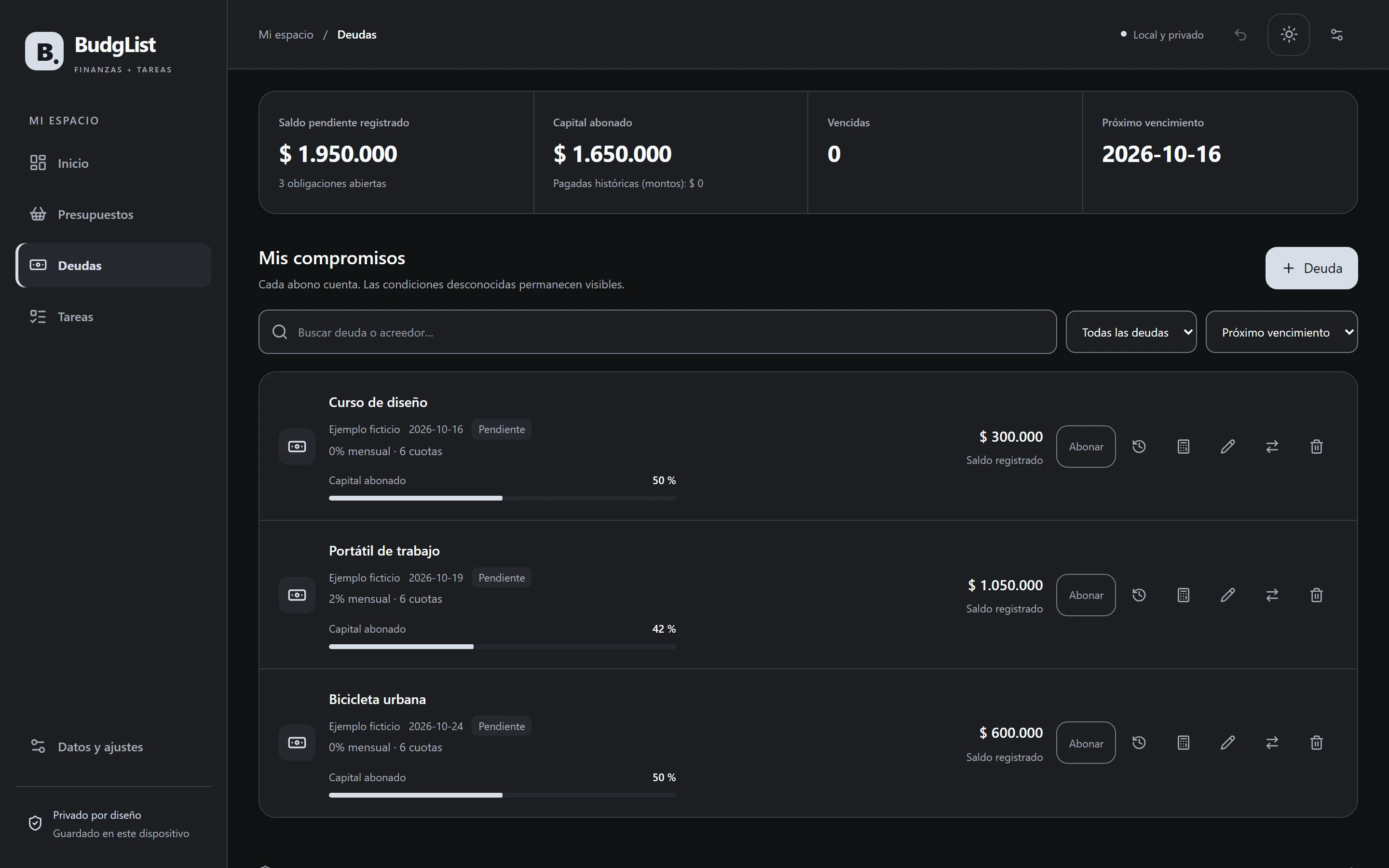Click the Local y privado status indicator
Image resolution: width=1389 pixels, height=868 pixels.
tap(1162, 35)
